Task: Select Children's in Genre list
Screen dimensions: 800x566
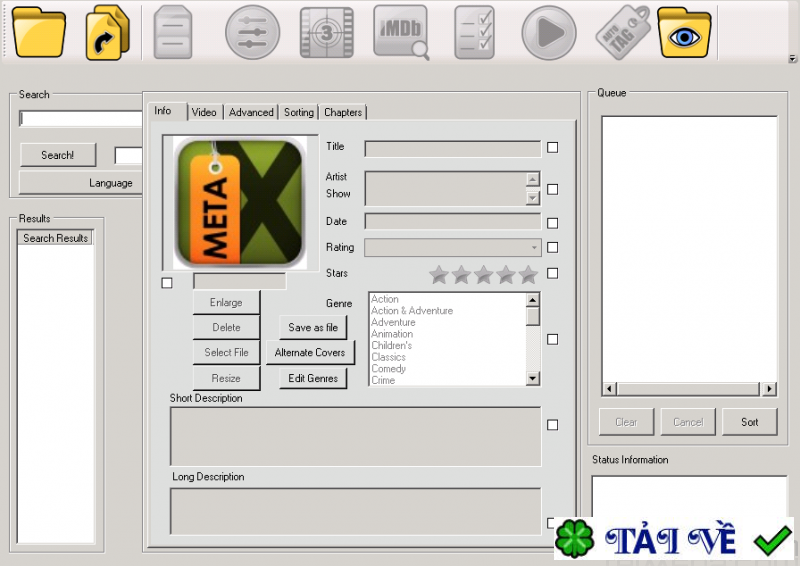Action: [x=391, y=346]
